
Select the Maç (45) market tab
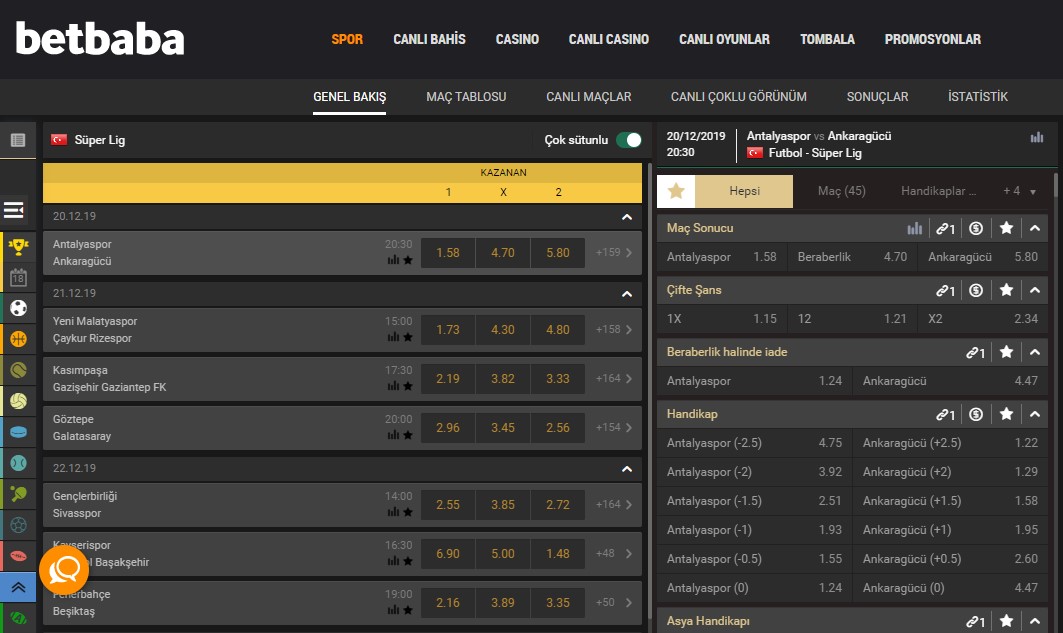click(841, 191)
